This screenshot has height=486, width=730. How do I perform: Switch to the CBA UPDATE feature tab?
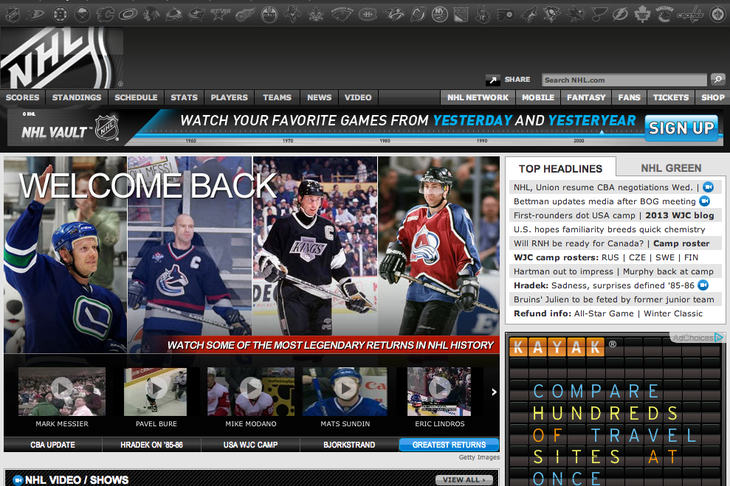pos(53,445)
